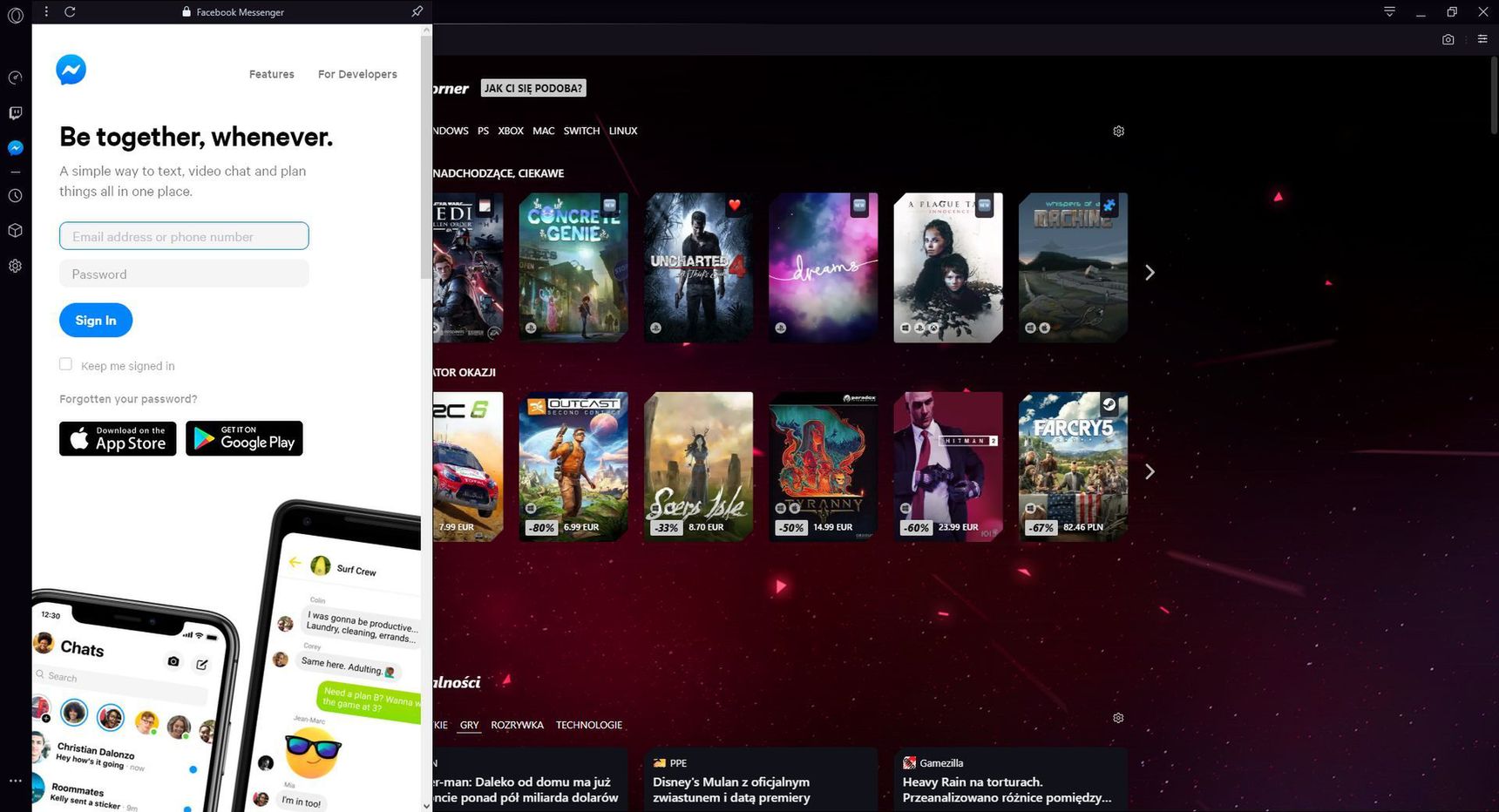Open A Plague Tale Innocence card
The height and width of the screenshot is (812, 1499).
click(948, 267)
